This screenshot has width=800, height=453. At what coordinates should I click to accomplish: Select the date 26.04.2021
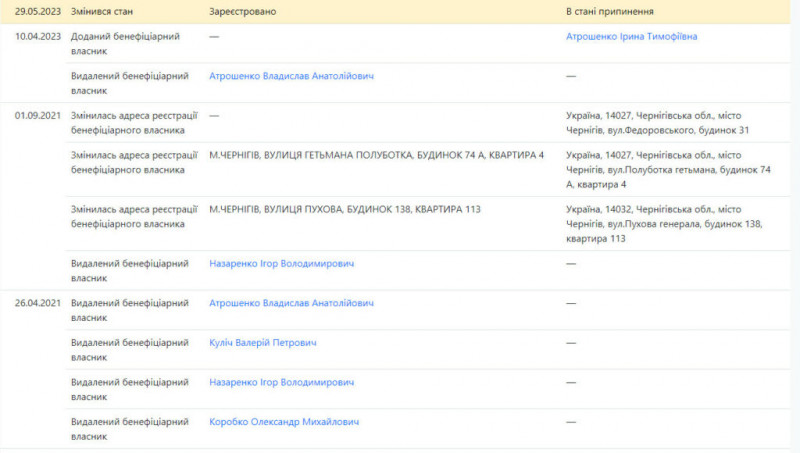tap(38, 303)
